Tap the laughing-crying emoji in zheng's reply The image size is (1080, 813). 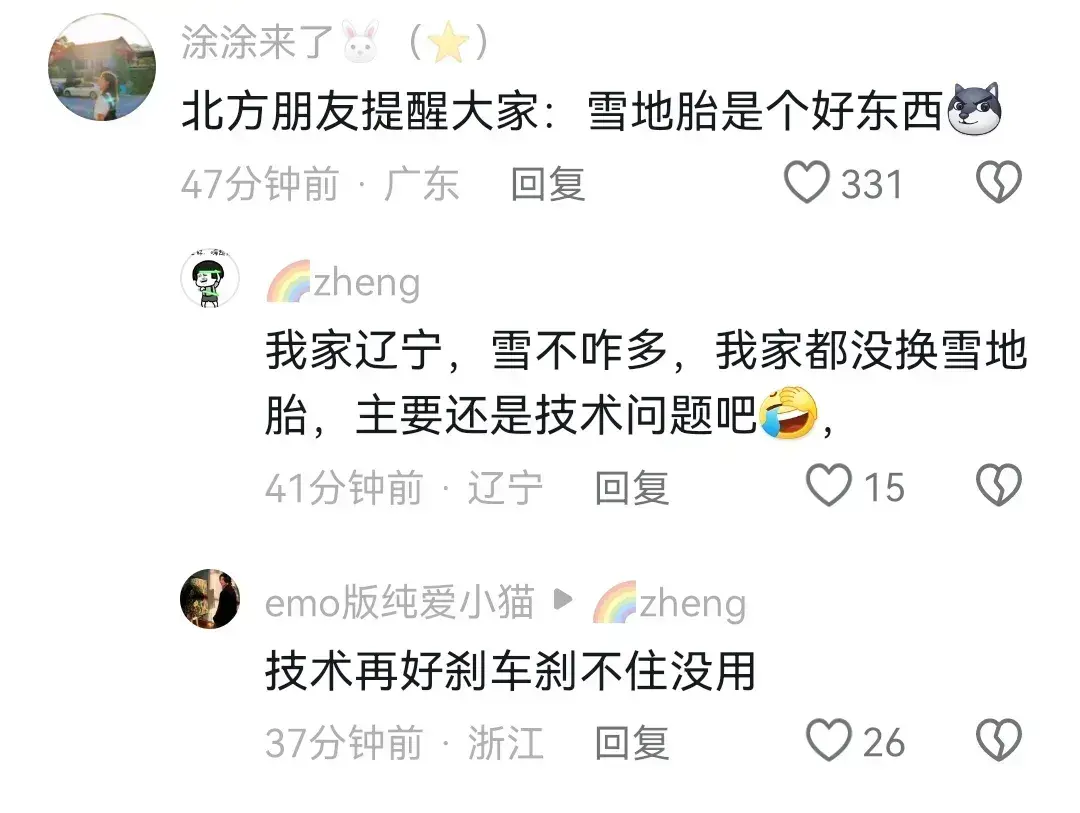click(789, 413)
